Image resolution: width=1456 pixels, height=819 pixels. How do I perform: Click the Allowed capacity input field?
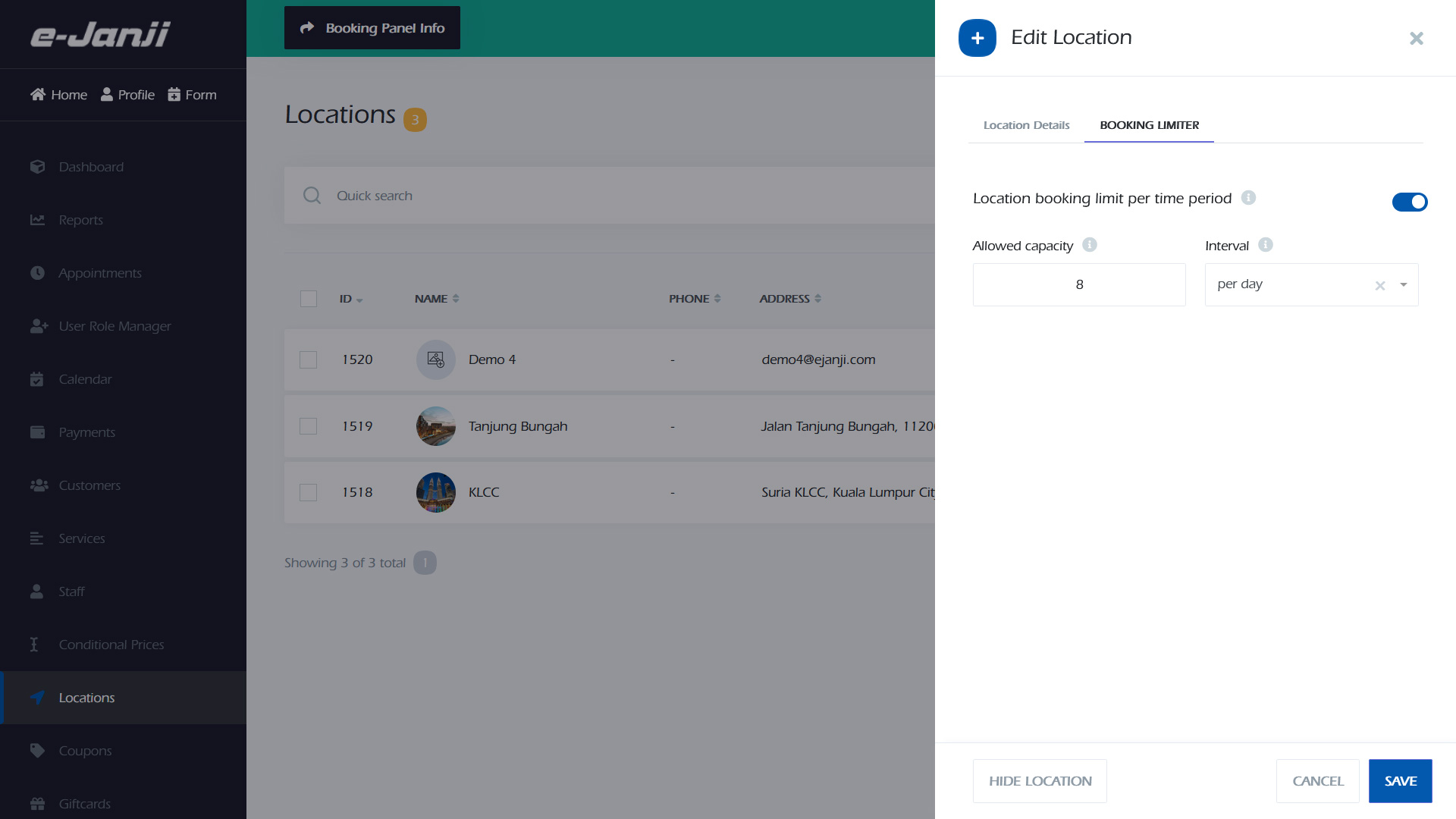(1079, 285)
